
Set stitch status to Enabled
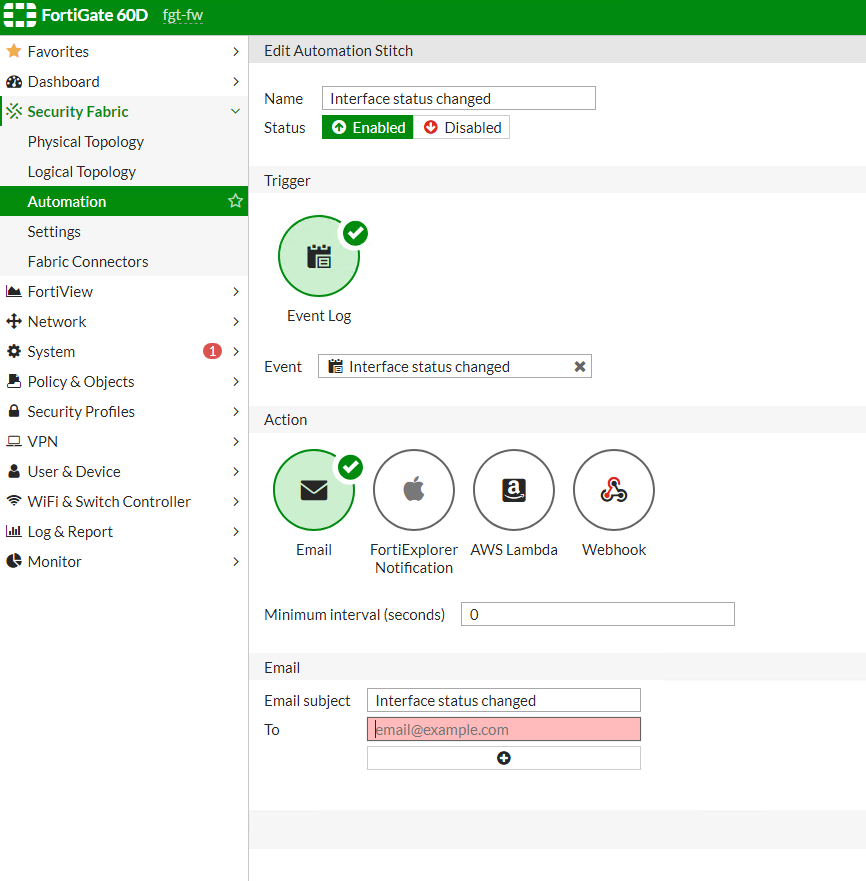[x=368, y=127]
